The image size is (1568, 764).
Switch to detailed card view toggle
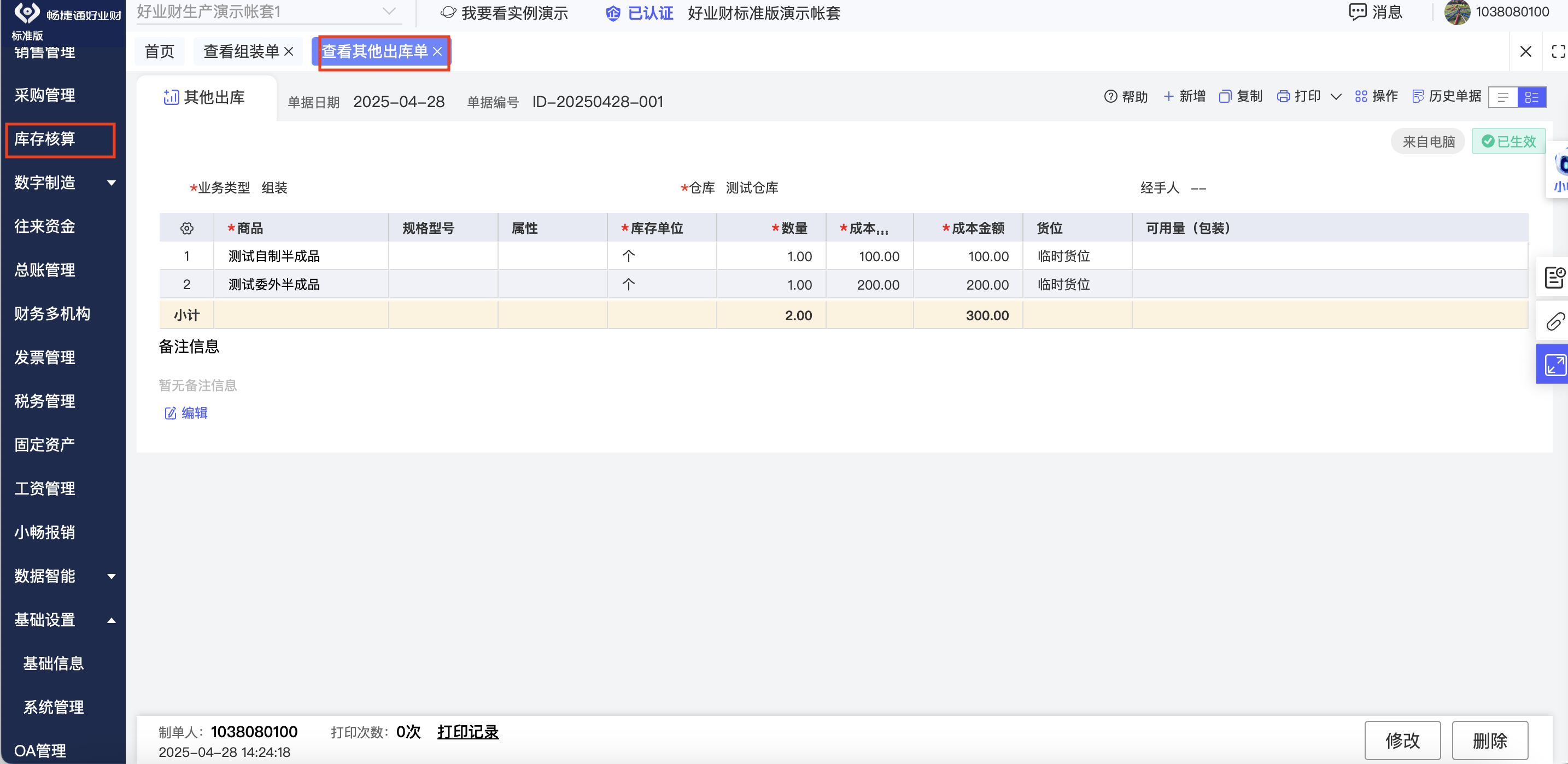point(1531,97)
